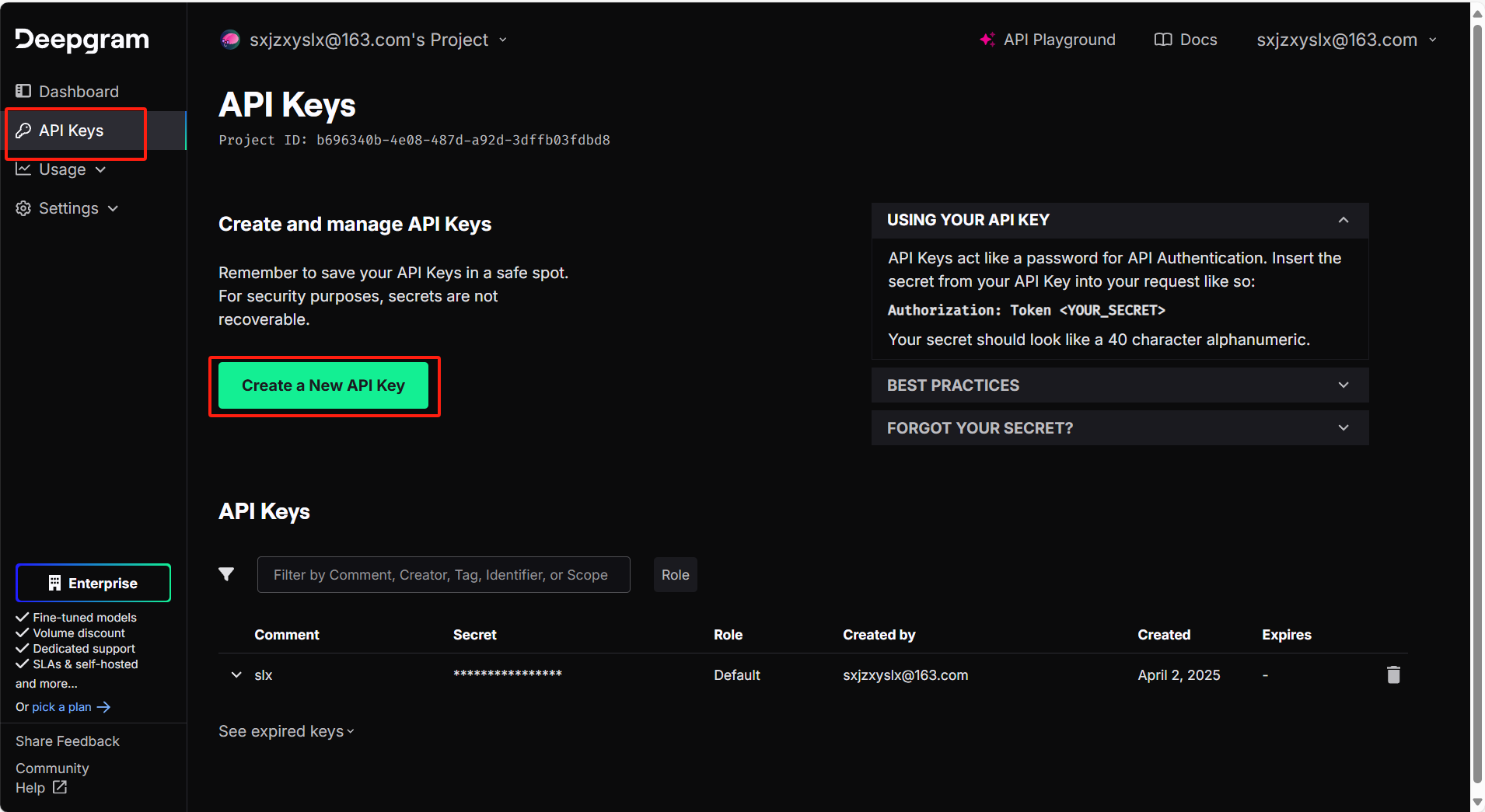Click Create a New API Key
This screenshot has width=1485, height=812.
tap(323, 385)
